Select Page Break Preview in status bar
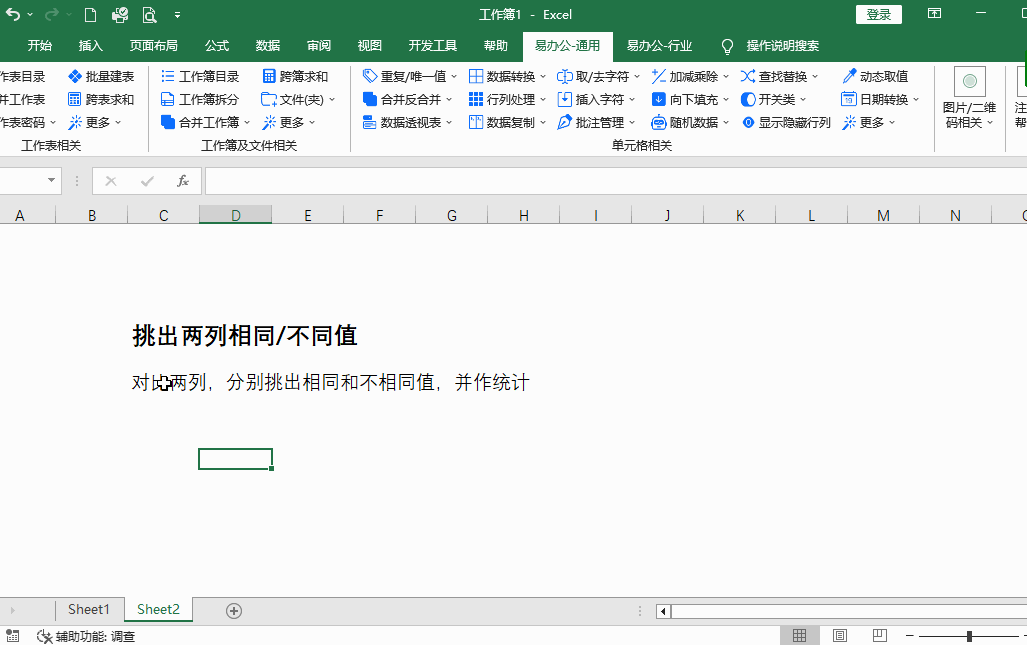 click(880, 635)
